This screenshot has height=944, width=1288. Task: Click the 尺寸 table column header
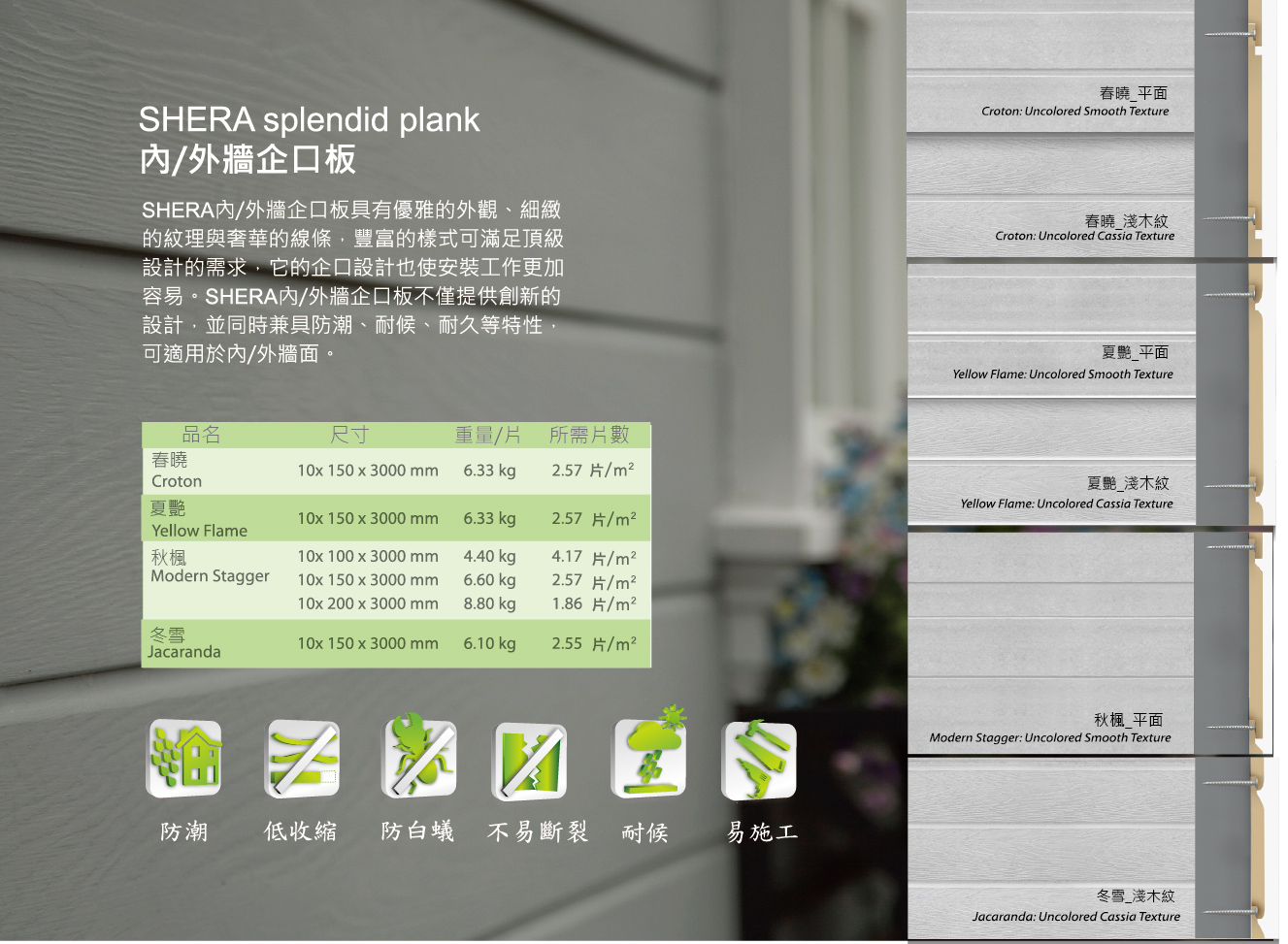point(349,435)
